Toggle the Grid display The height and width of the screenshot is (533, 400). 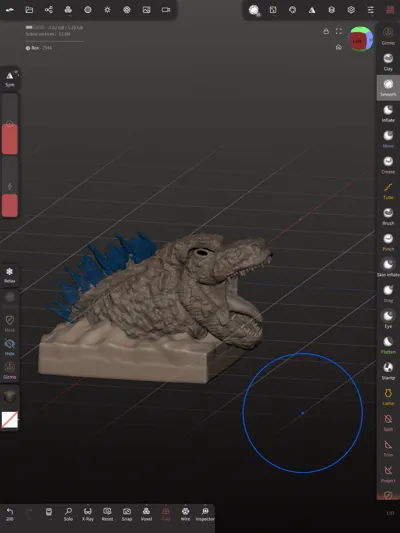166,514
